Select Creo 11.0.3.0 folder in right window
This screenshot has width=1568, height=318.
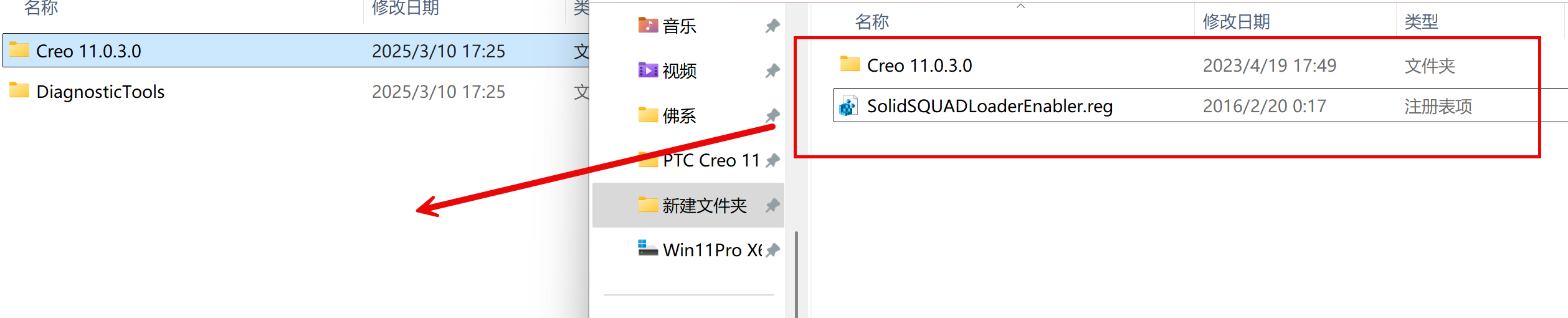tap(919, 65)
